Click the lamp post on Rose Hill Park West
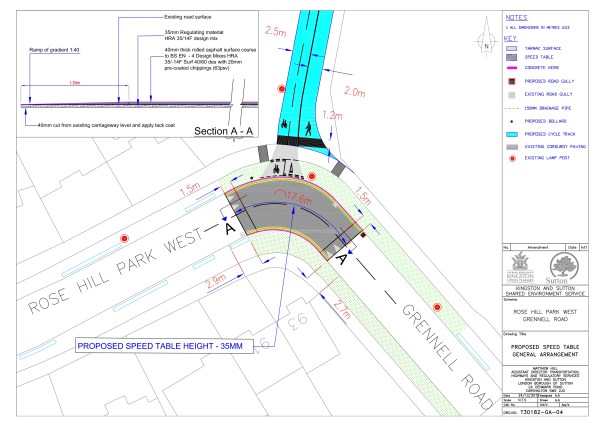Screen dimensions: 605x427 pyautogui.click(x=124, y=238)
